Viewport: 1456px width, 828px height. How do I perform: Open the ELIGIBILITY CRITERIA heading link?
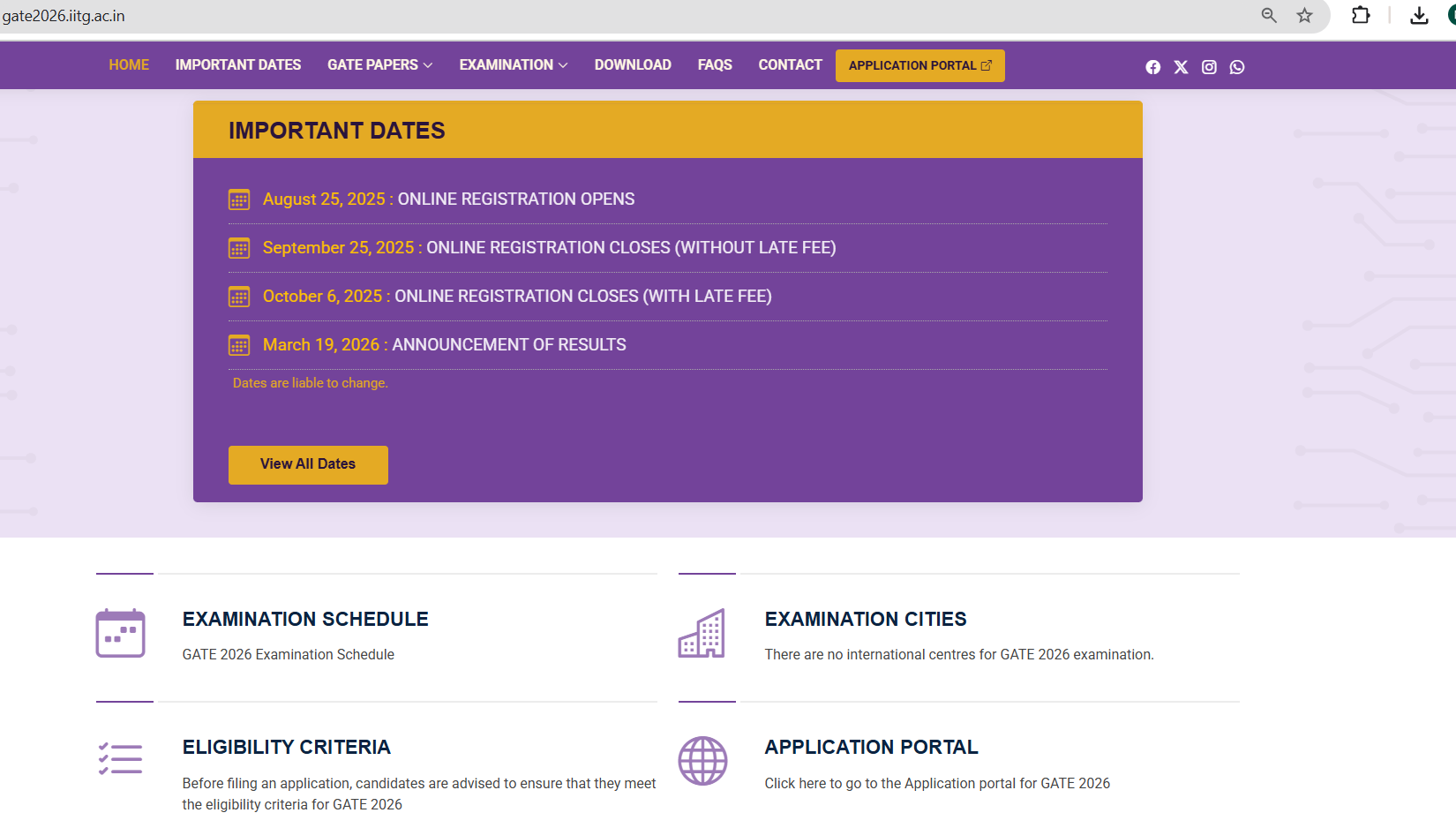coord(286,748)
